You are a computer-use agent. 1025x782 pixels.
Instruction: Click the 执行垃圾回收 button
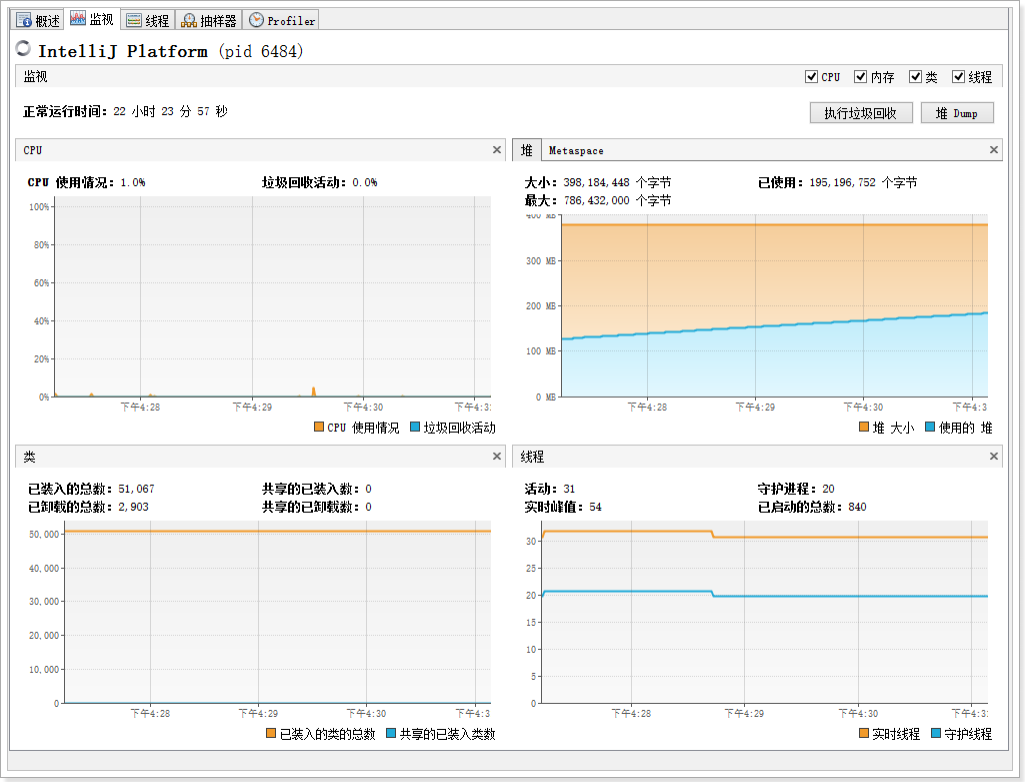click(860, 113)
